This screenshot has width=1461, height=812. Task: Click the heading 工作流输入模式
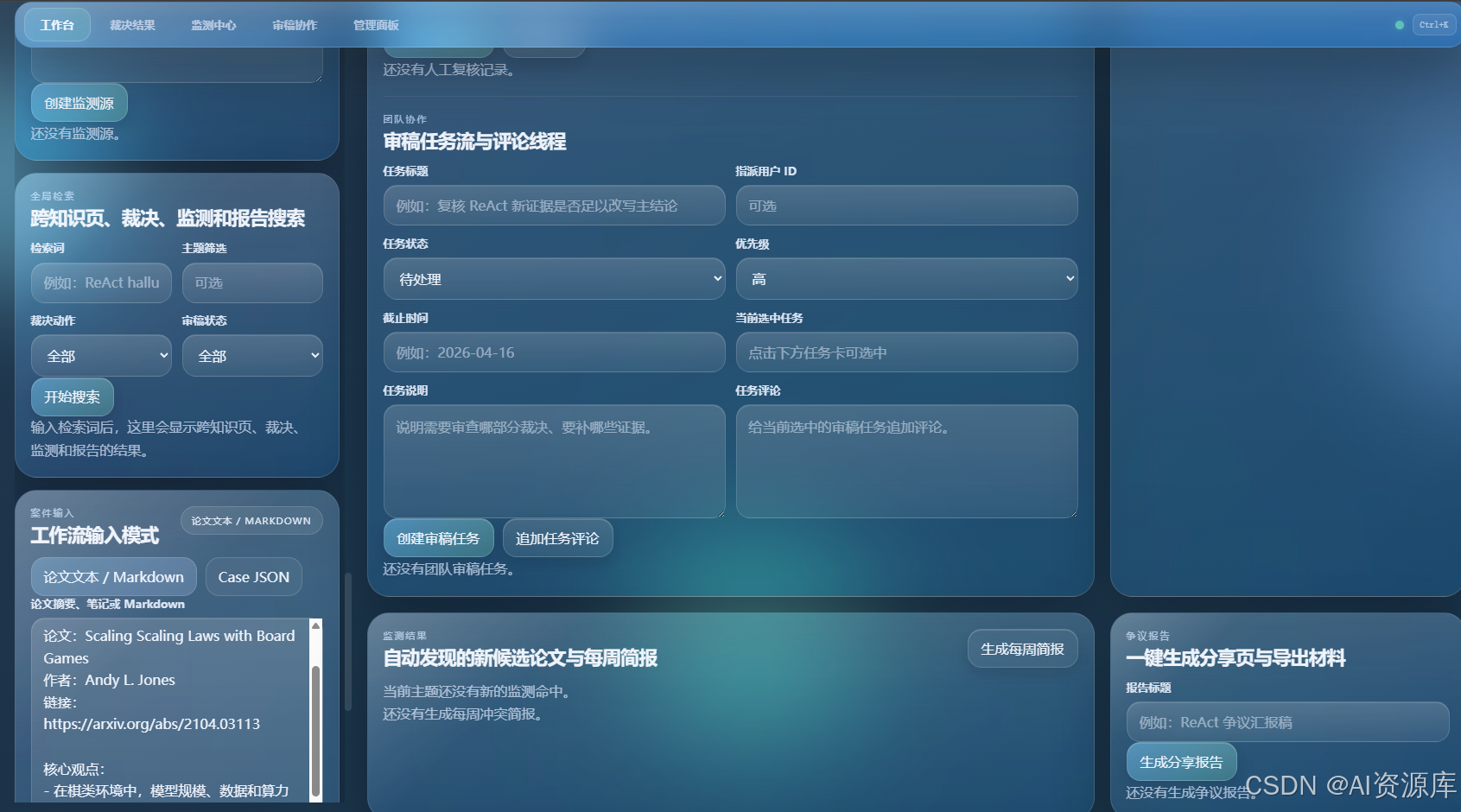[x=95, y=536]
